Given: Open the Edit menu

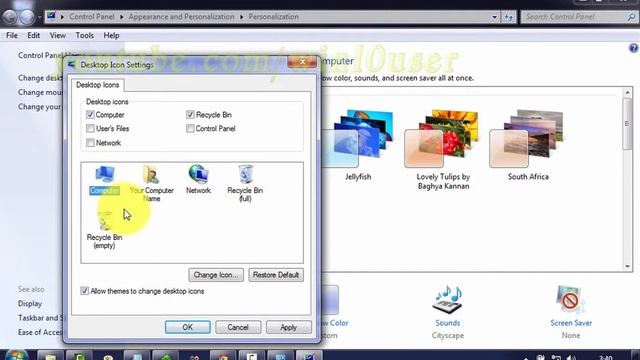Looking at the screenshot, I should coord(33,36).
